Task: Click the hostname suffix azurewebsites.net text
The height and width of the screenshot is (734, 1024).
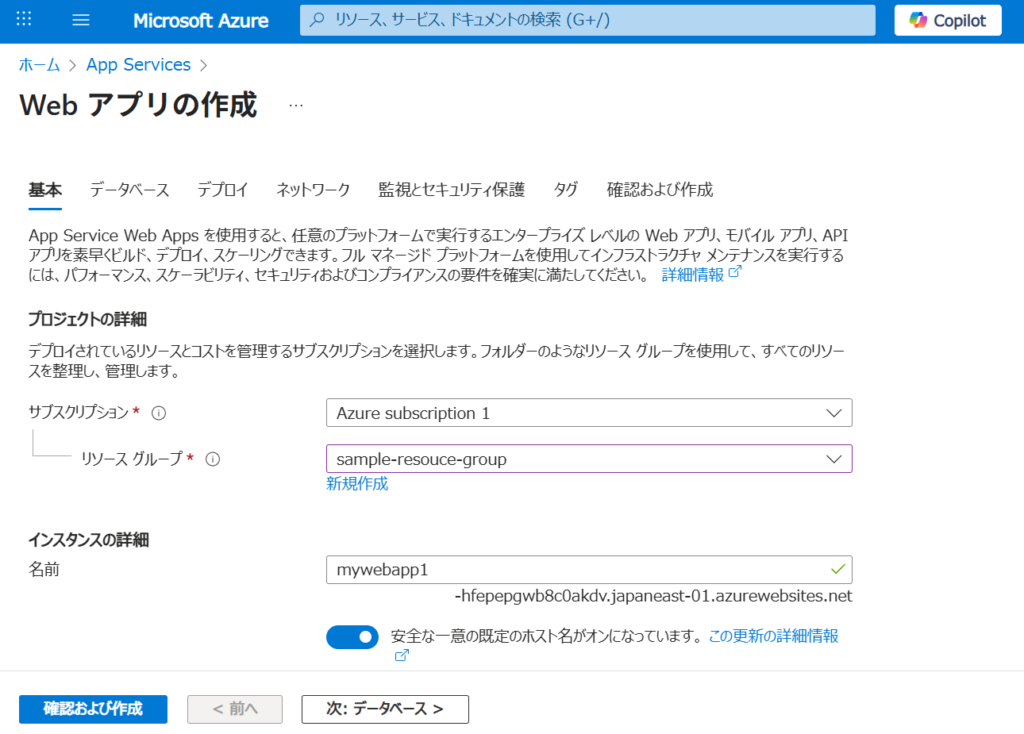Action: tap(654, 596)
